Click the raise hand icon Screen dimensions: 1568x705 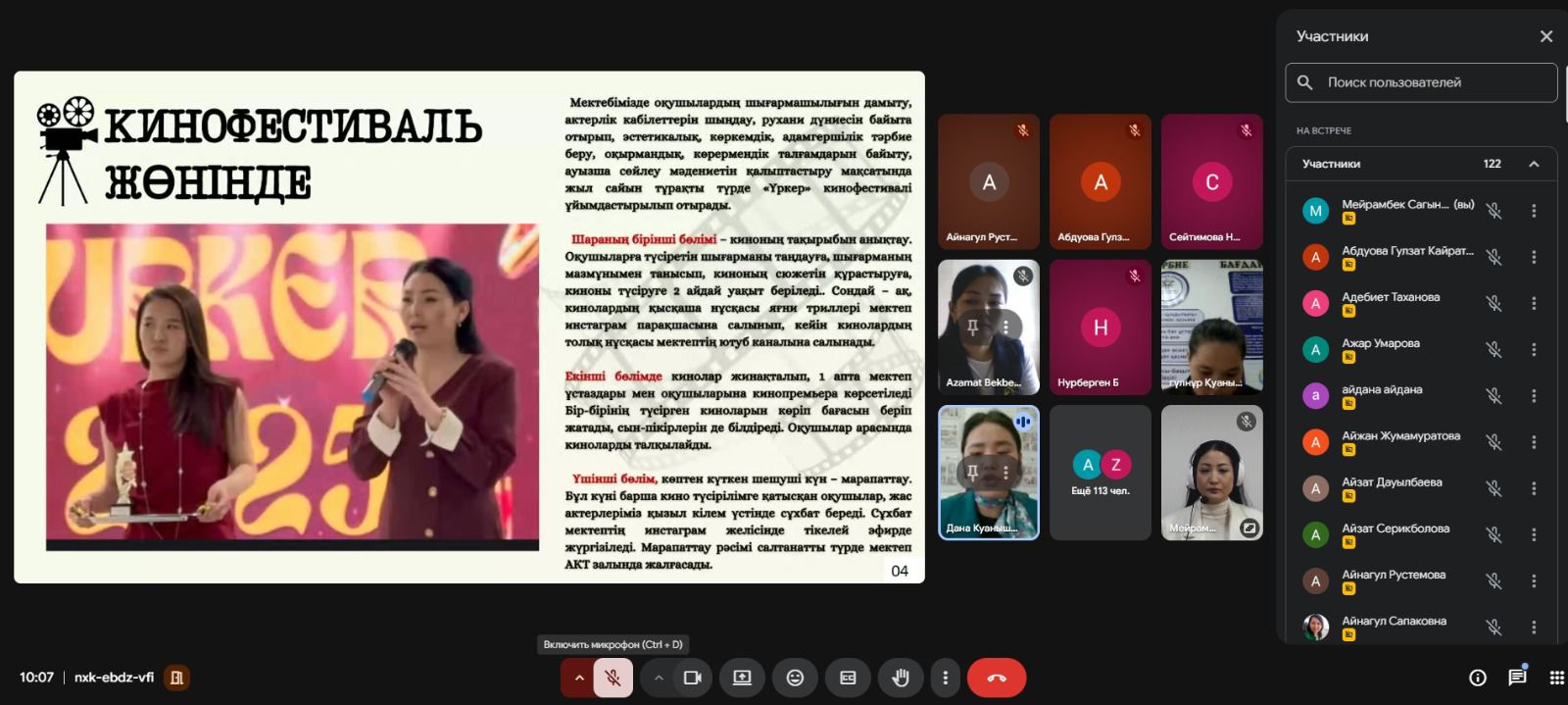click(x=901, y=678)
